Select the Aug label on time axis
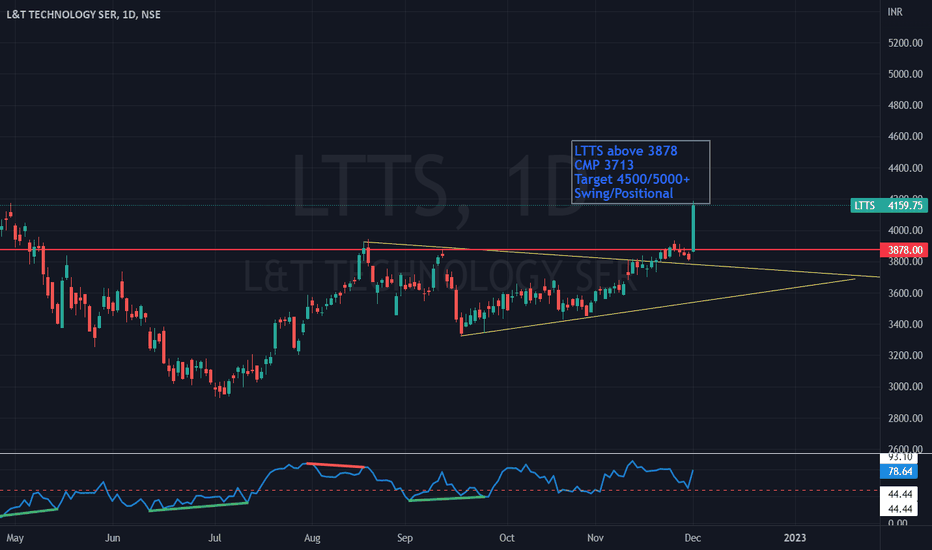932x550 pixels. tap(312, 538)
